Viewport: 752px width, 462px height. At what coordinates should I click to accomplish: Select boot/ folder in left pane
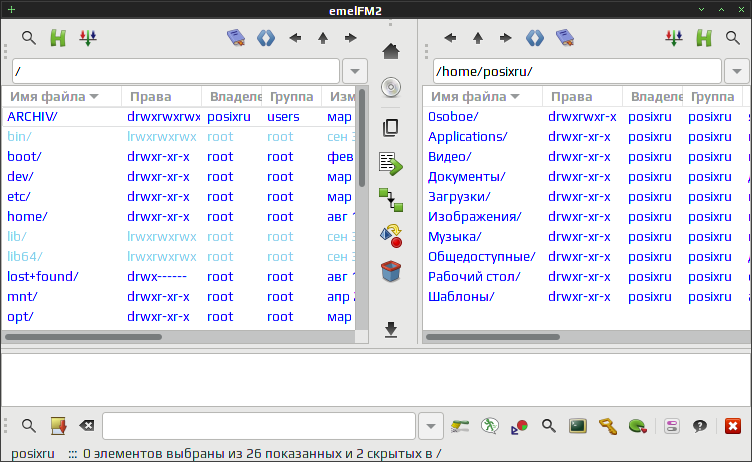[x=24, y=156]
